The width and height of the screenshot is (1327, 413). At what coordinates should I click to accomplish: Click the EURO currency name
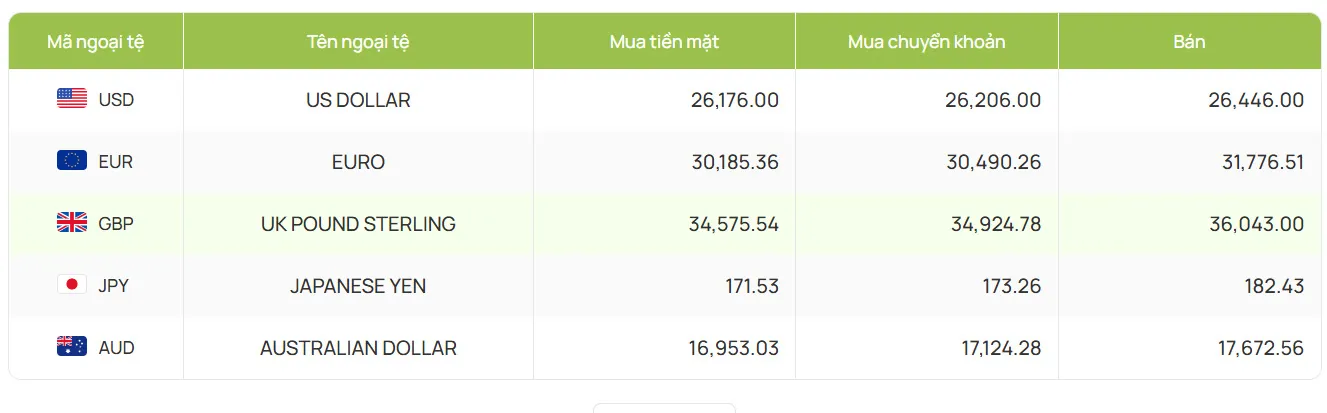[358, 162]
